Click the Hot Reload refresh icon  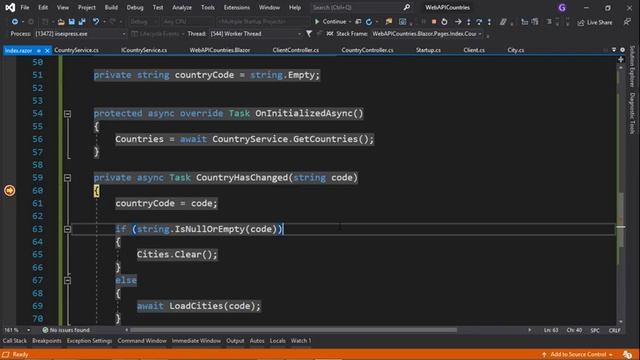click(369, 22)
